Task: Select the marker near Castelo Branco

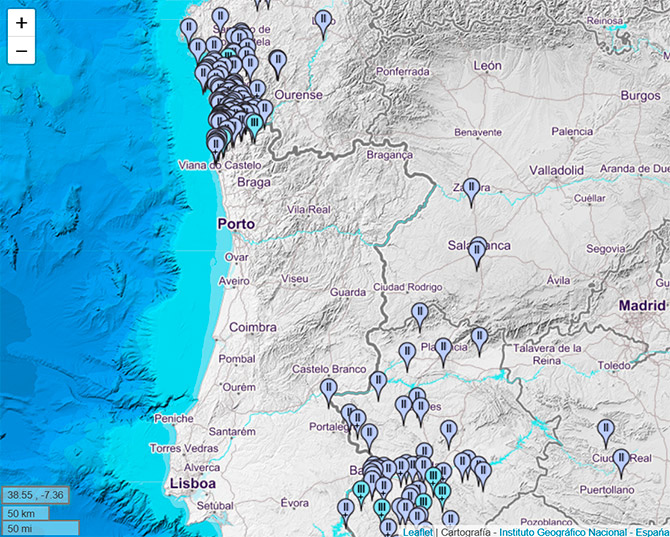Action: click(x=328, y=389)
